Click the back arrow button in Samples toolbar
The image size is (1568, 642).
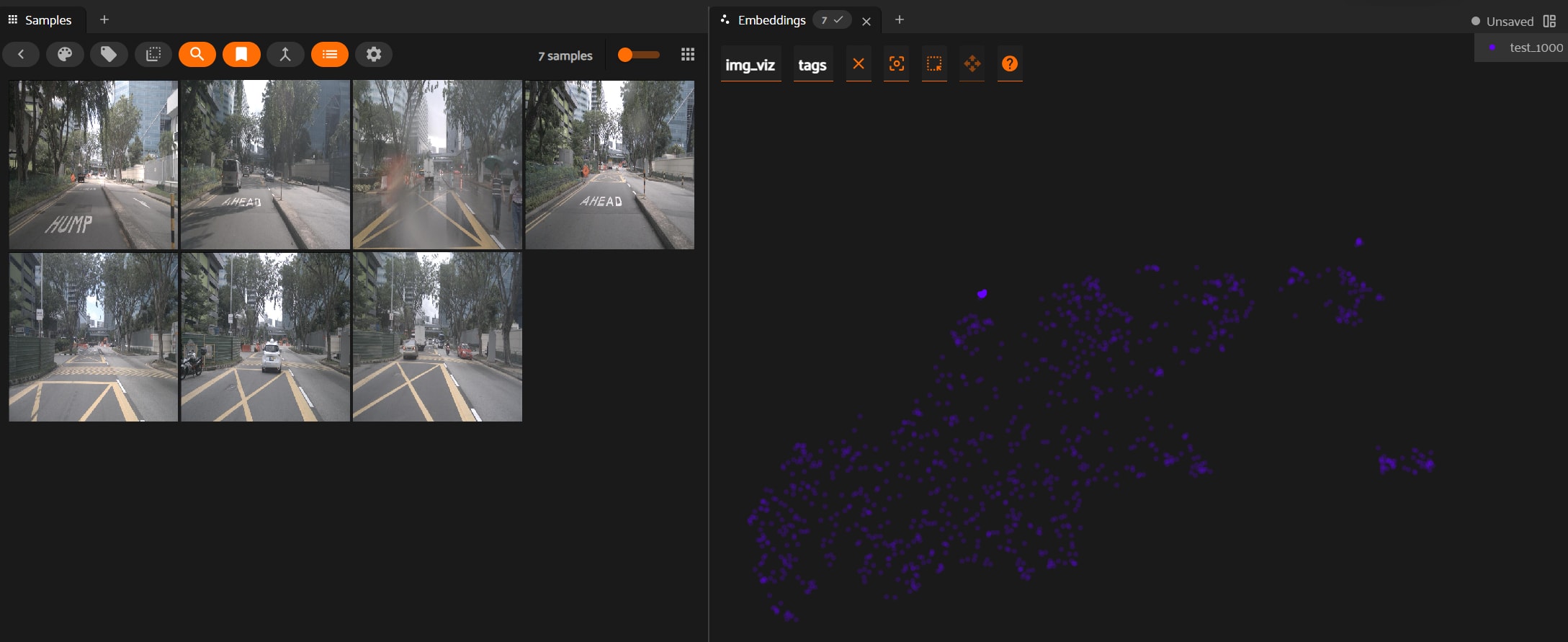tap(21, 54)
